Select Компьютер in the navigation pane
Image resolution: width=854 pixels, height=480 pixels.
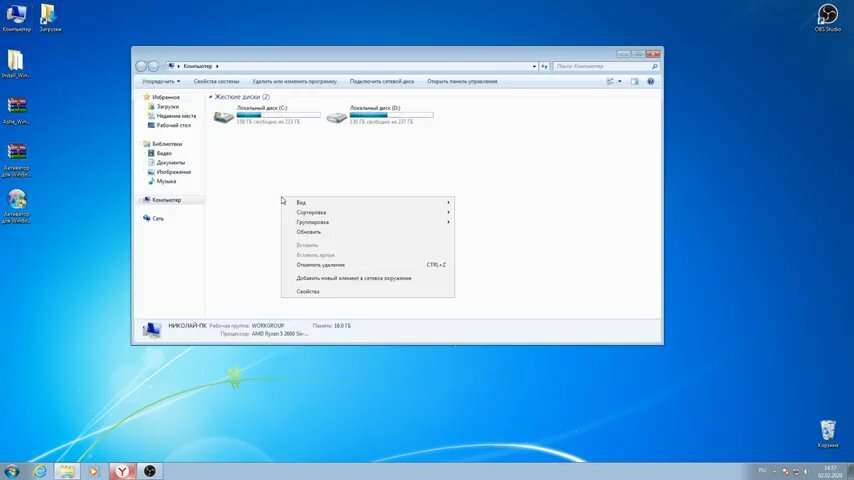(x=162, y=200)
